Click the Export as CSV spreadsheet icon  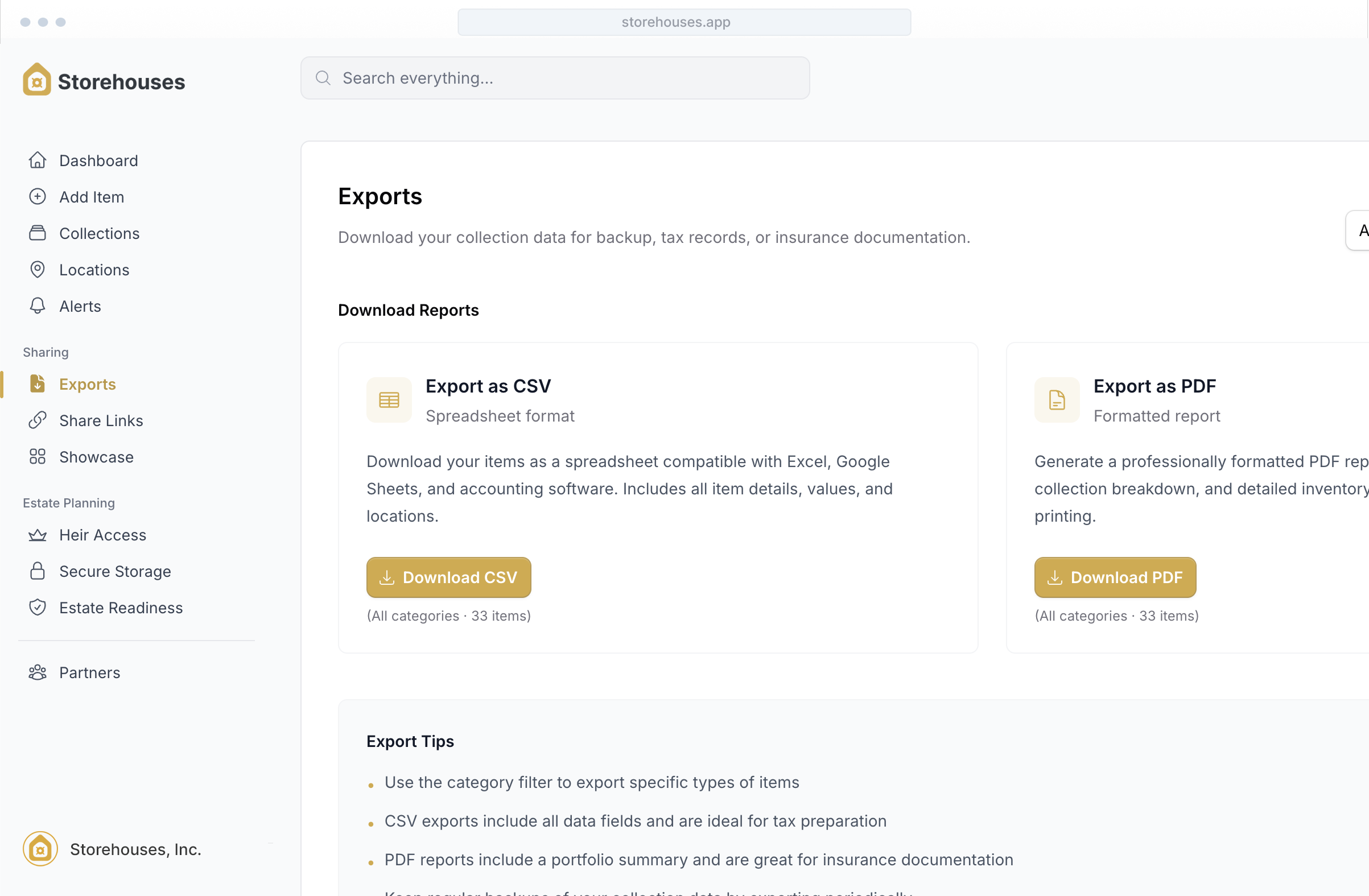coord(389,400)
